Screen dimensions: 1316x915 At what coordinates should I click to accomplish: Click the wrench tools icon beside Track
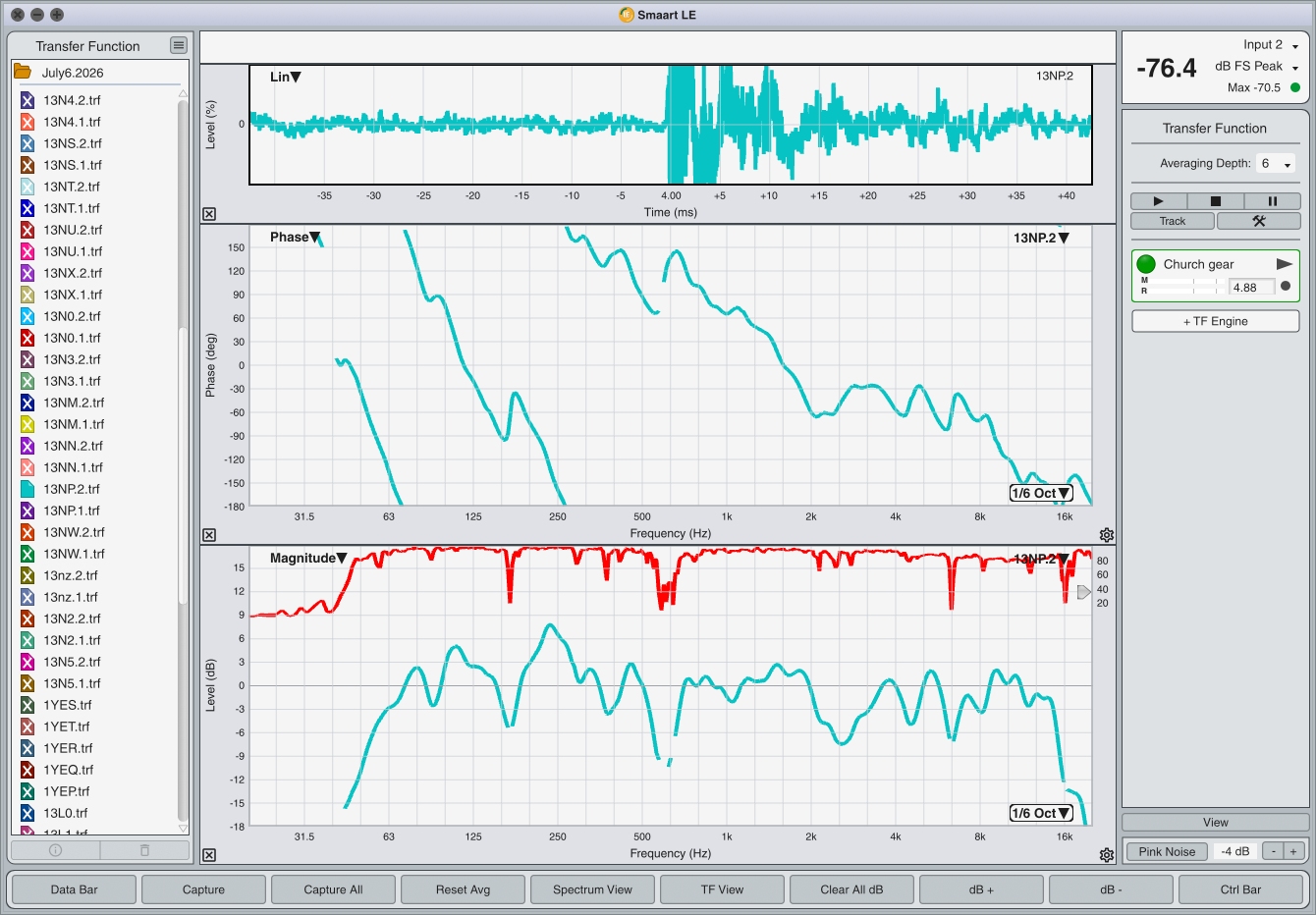[1258, 221]
